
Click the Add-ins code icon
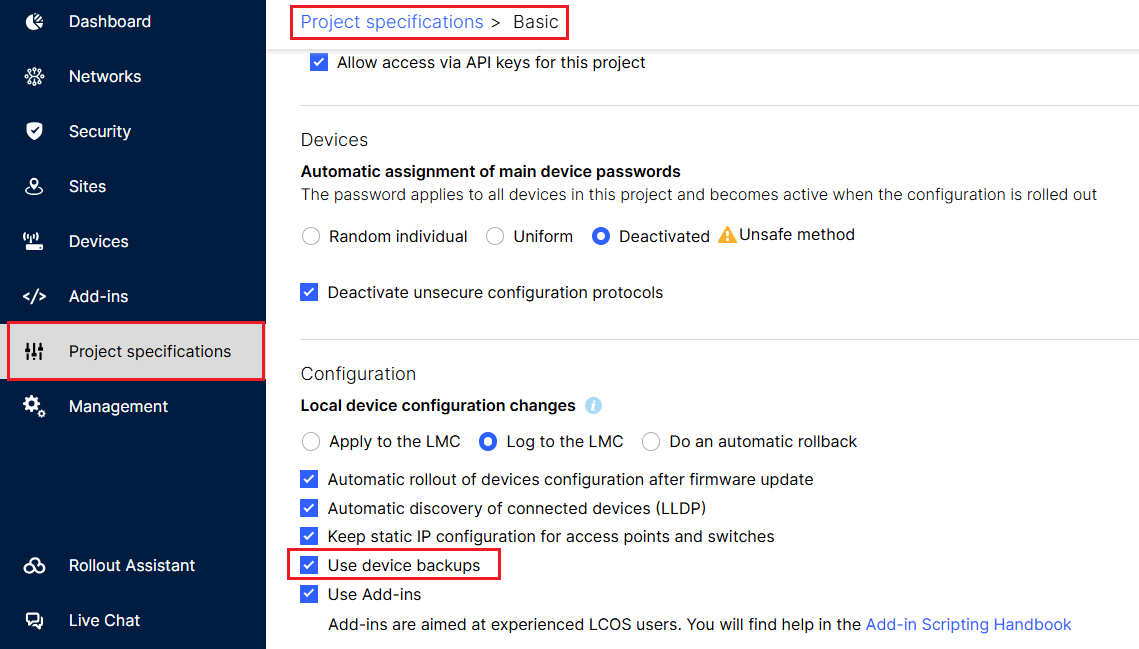point(34,296)
